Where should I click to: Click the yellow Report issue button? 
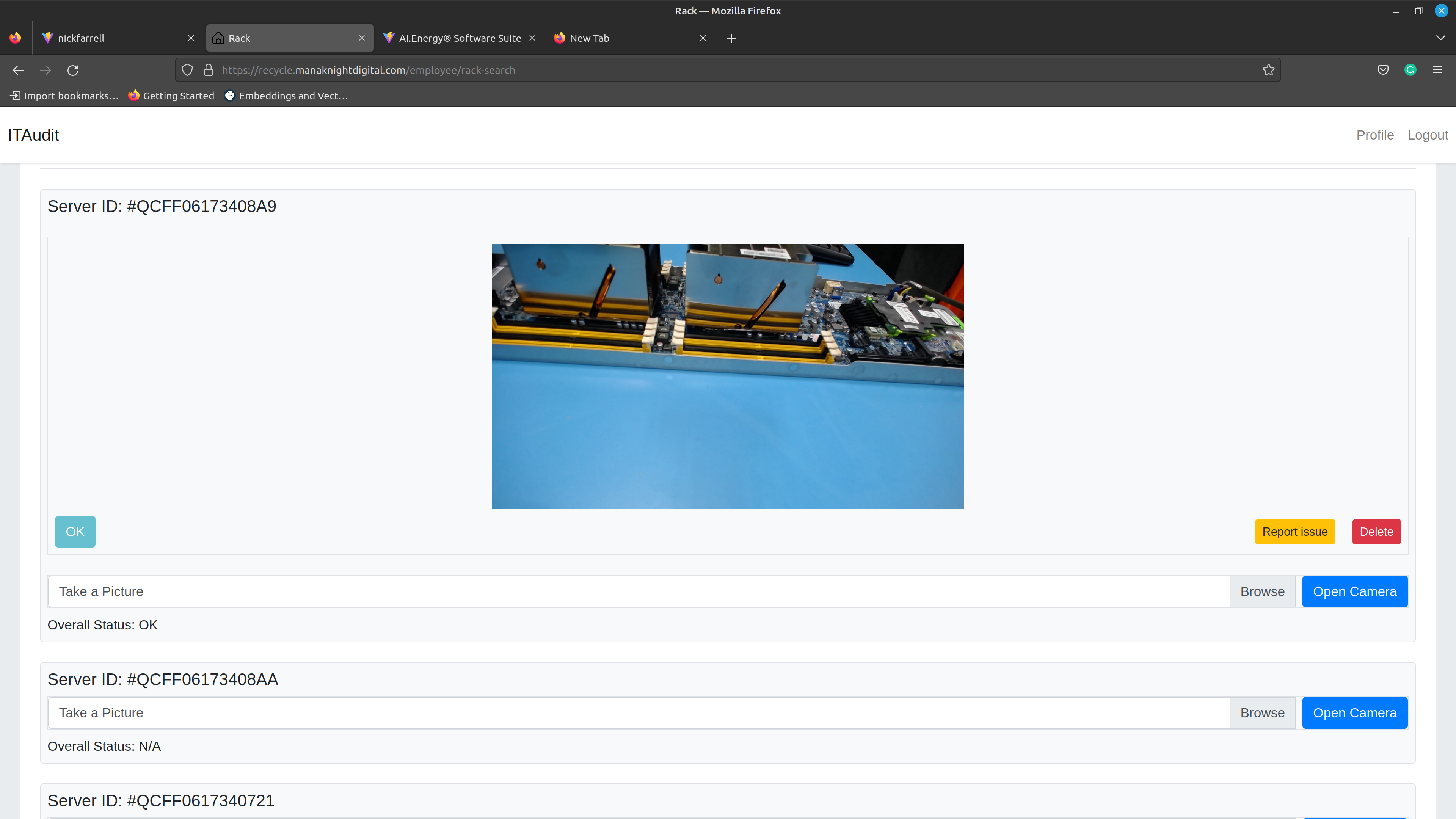point(1294,532)
